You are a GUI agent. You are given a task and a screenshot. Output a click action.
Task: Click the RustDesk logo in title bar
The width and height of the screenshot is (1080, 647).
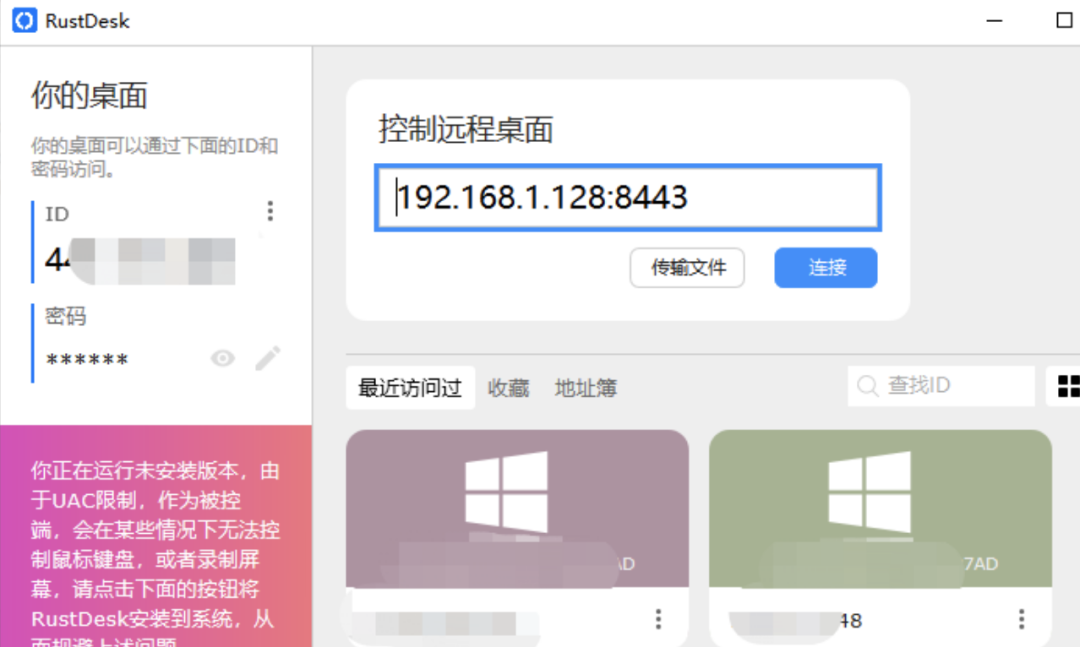25,21
